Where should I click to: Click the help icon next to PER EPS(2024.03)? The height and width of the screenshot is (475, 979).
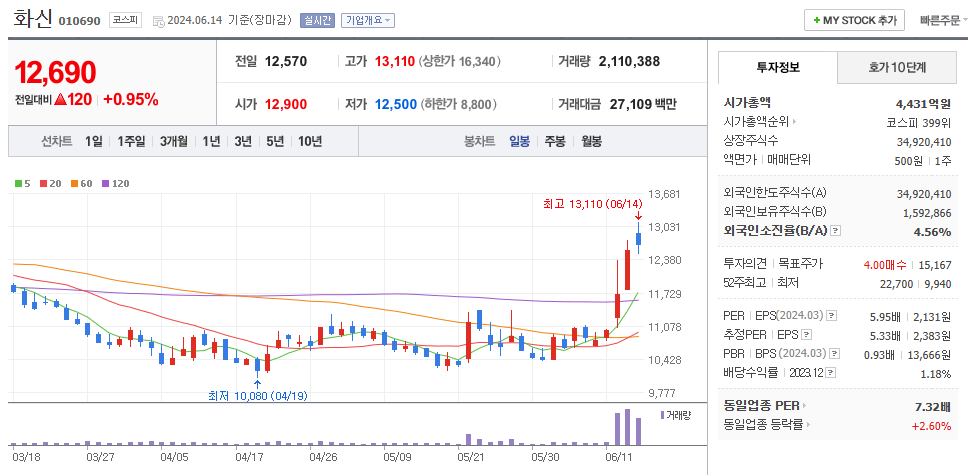[x=832, y=316]
